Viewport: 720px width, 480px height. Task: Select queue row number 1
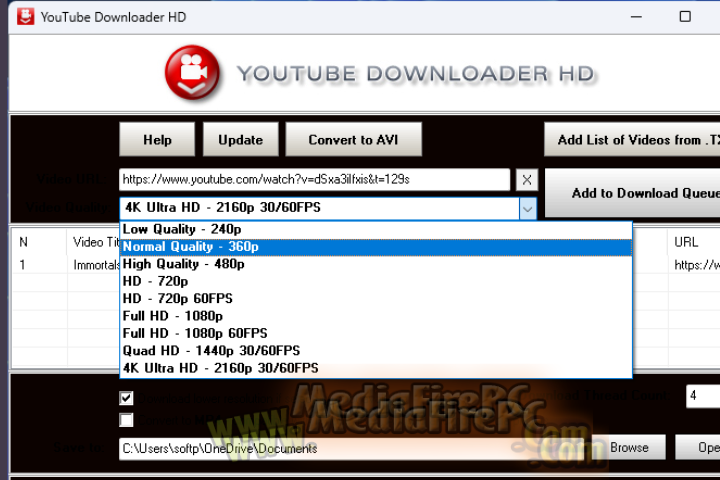(x=22, y=265)
